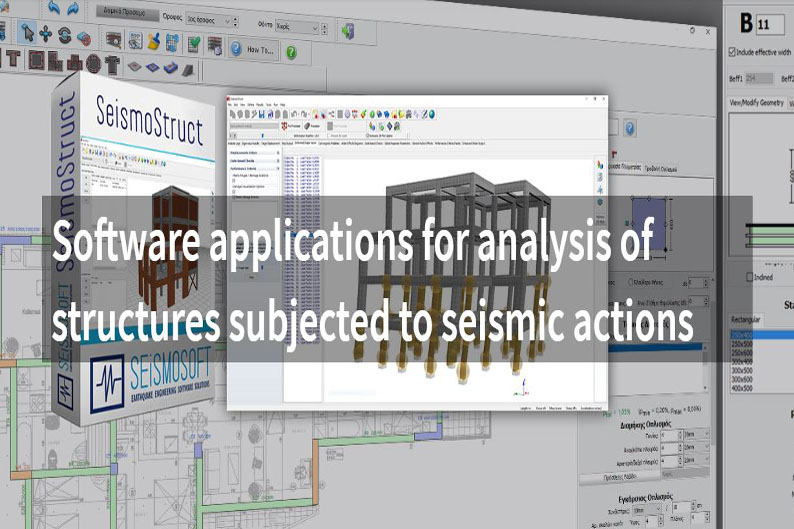Viewport: 794px width, 529px height.
Task: Click the green question mark help icon
Action: (291, 52)
